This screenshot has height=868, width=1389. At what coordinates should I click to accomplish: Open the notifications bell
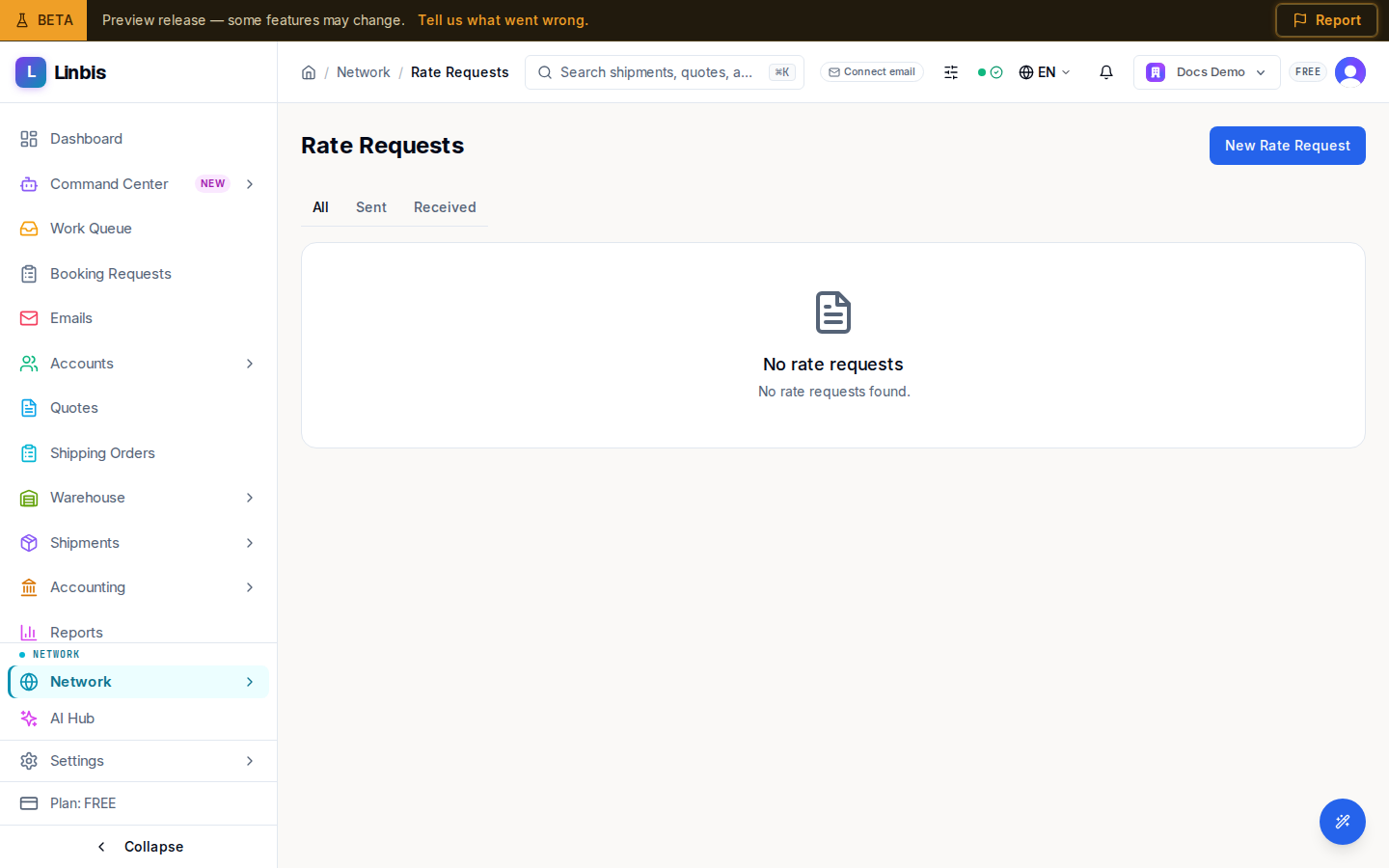click(1106, 72)
